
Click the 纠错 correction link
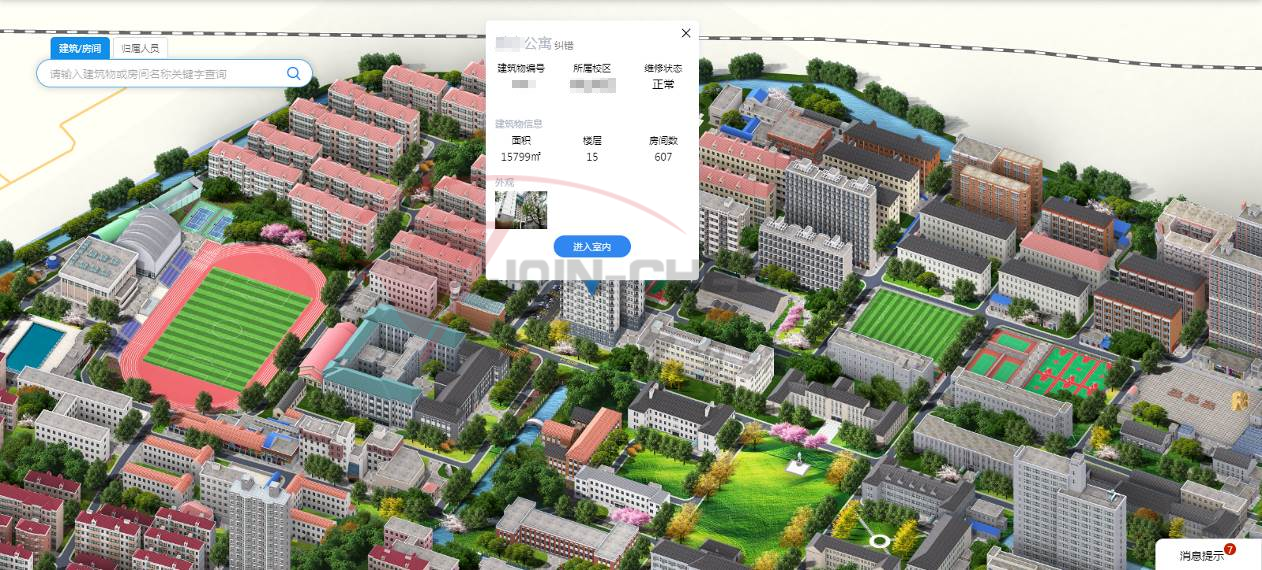pos(564,45)
